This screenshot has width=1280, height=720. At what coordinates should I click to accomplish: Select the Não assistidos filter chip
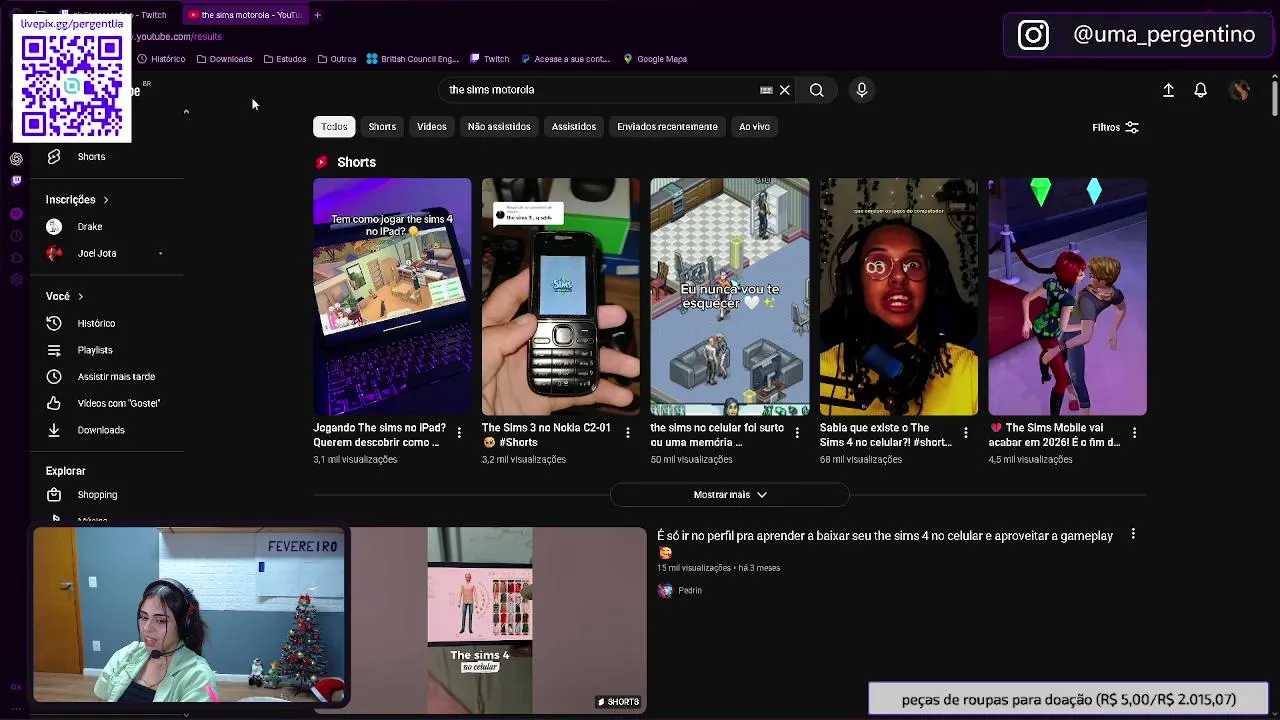499,127
